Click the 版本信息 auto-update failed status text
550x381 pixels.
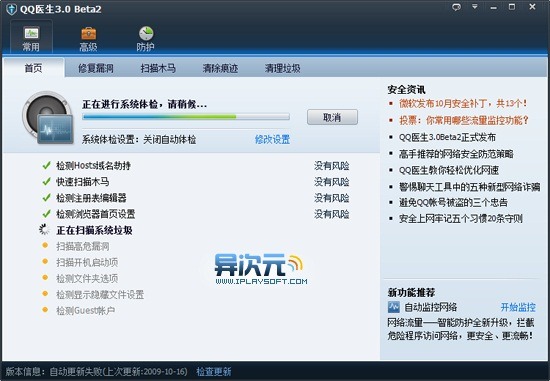[x=96, y=372]
